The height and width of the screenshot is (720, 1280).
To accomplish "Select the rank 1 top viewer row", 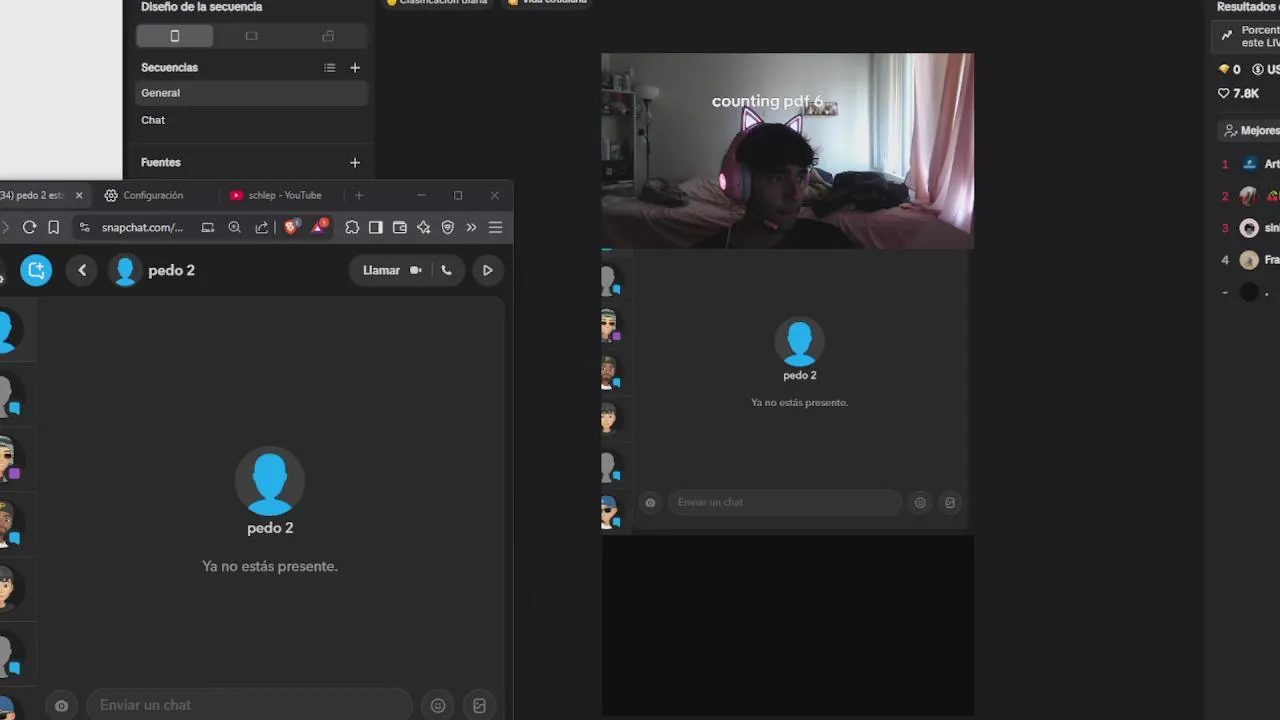I will [x=1249, y=164].
